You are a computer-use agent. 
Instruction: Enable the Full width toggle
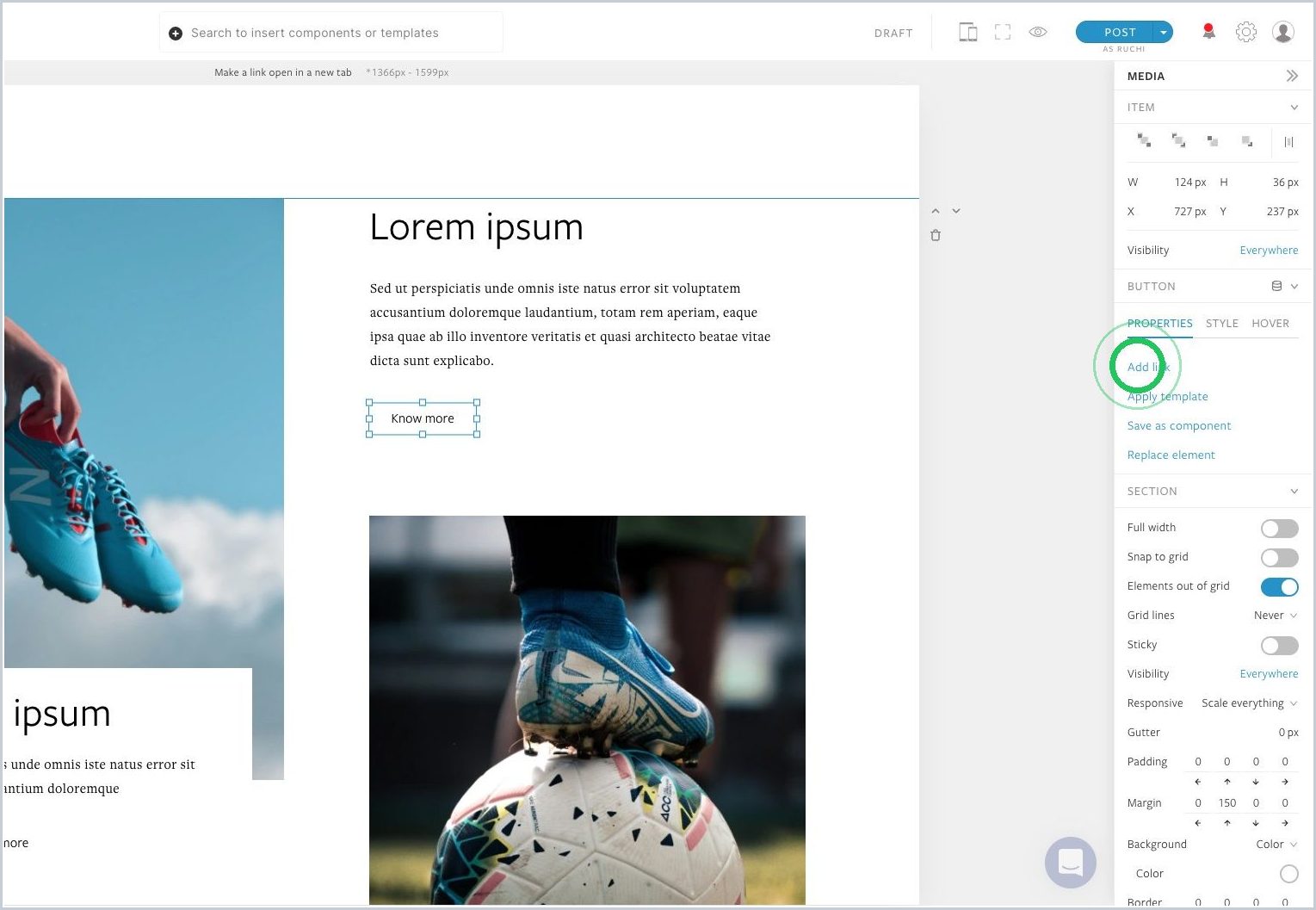1279,529
